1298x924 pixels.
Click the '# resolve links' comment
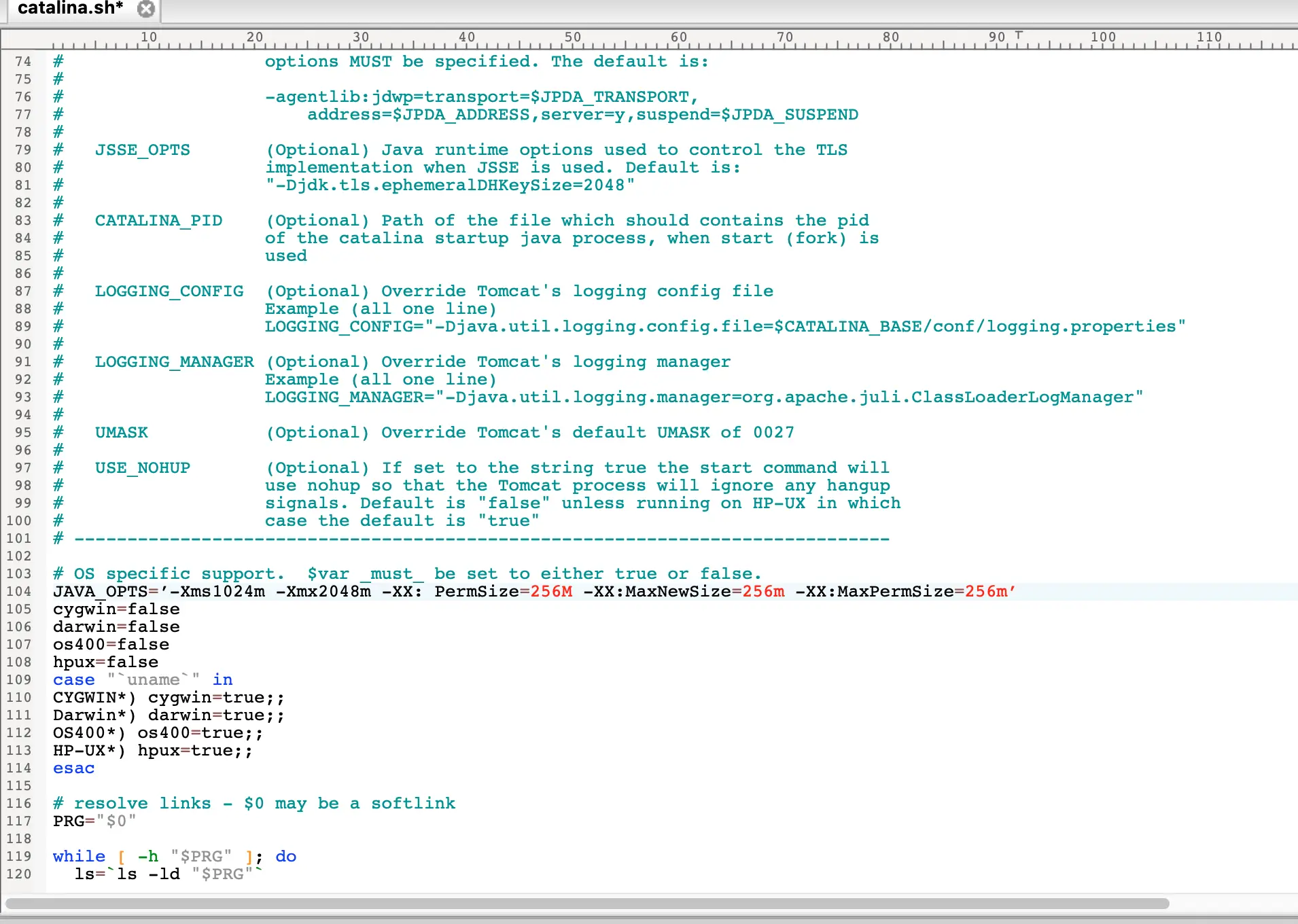[x=254, y=804]
